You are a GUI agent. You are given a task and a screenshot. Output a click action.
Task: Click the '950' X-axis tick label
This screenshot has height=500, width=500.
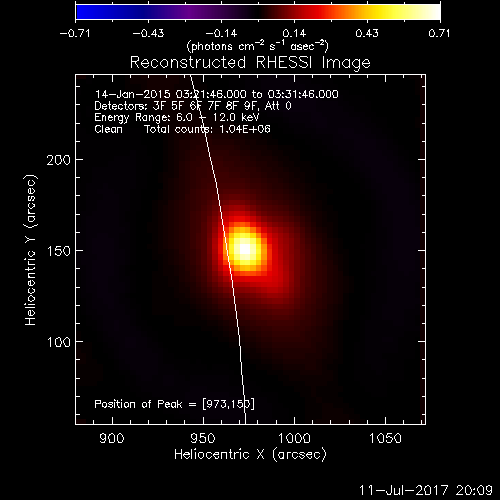pos(203,438)
